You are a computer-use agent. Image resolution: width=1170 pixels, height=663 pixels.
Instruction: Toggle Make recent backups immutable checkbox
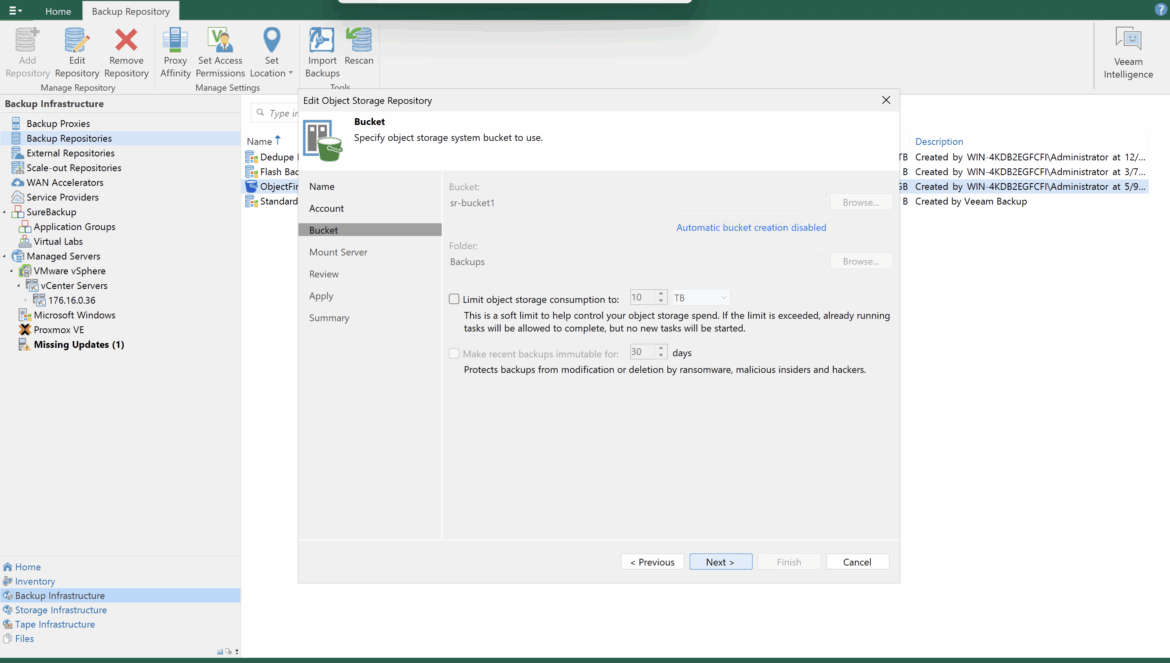(x=454, y=354)
